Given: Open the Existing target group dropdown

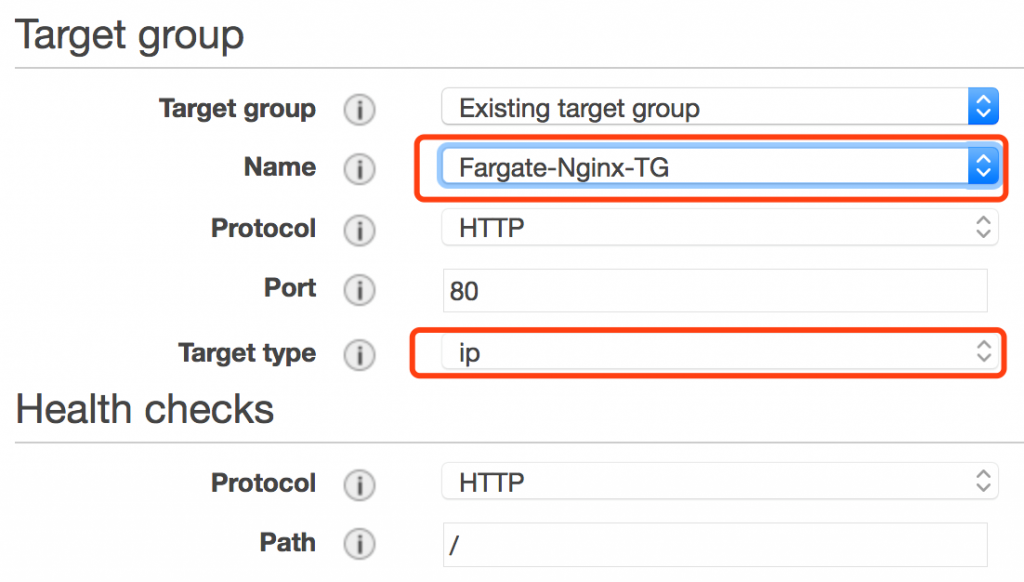Looking at the screenshot, I should [720, 106].
